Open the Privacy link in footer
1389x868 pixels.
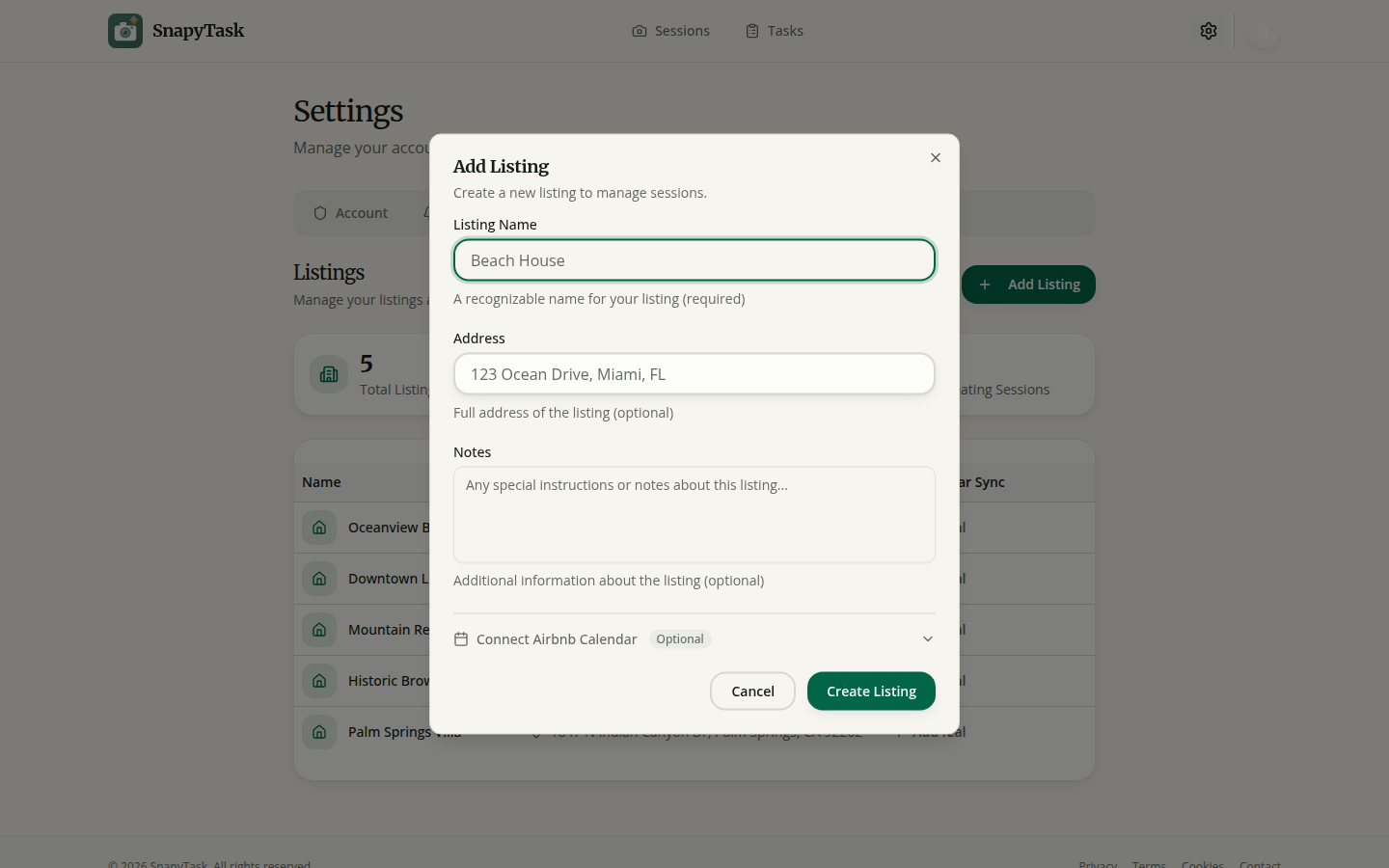(1098, 863)
